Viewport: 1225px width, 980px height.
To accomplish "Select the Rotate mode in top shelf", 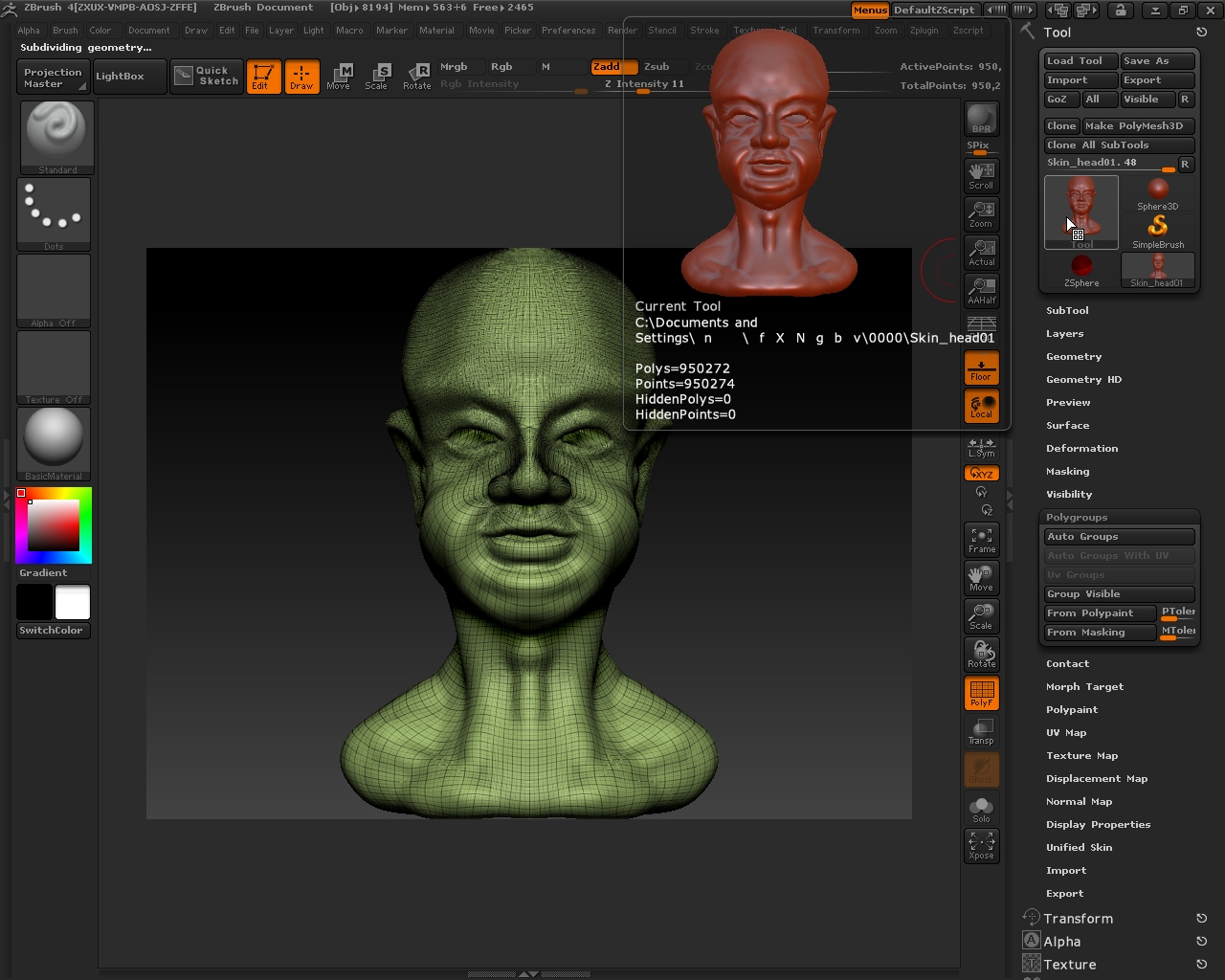I will point(416,77).
